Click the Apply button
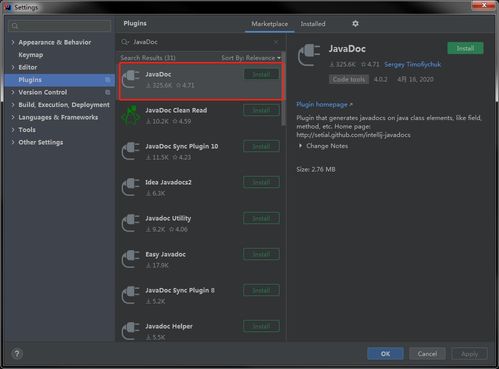499x369 pixels. tap(469, 354)
